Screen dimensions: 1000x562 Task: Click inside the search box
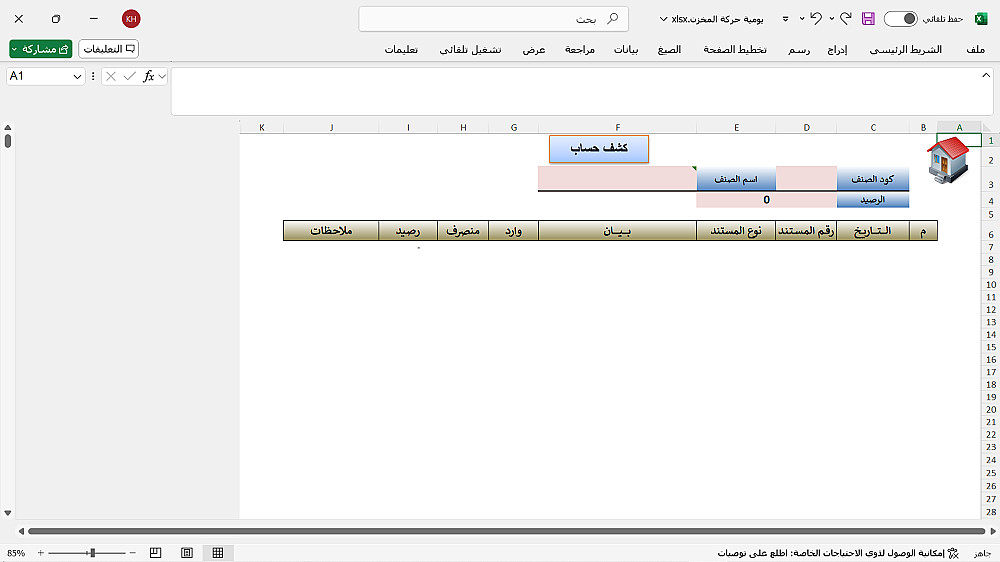pos(493,18)
